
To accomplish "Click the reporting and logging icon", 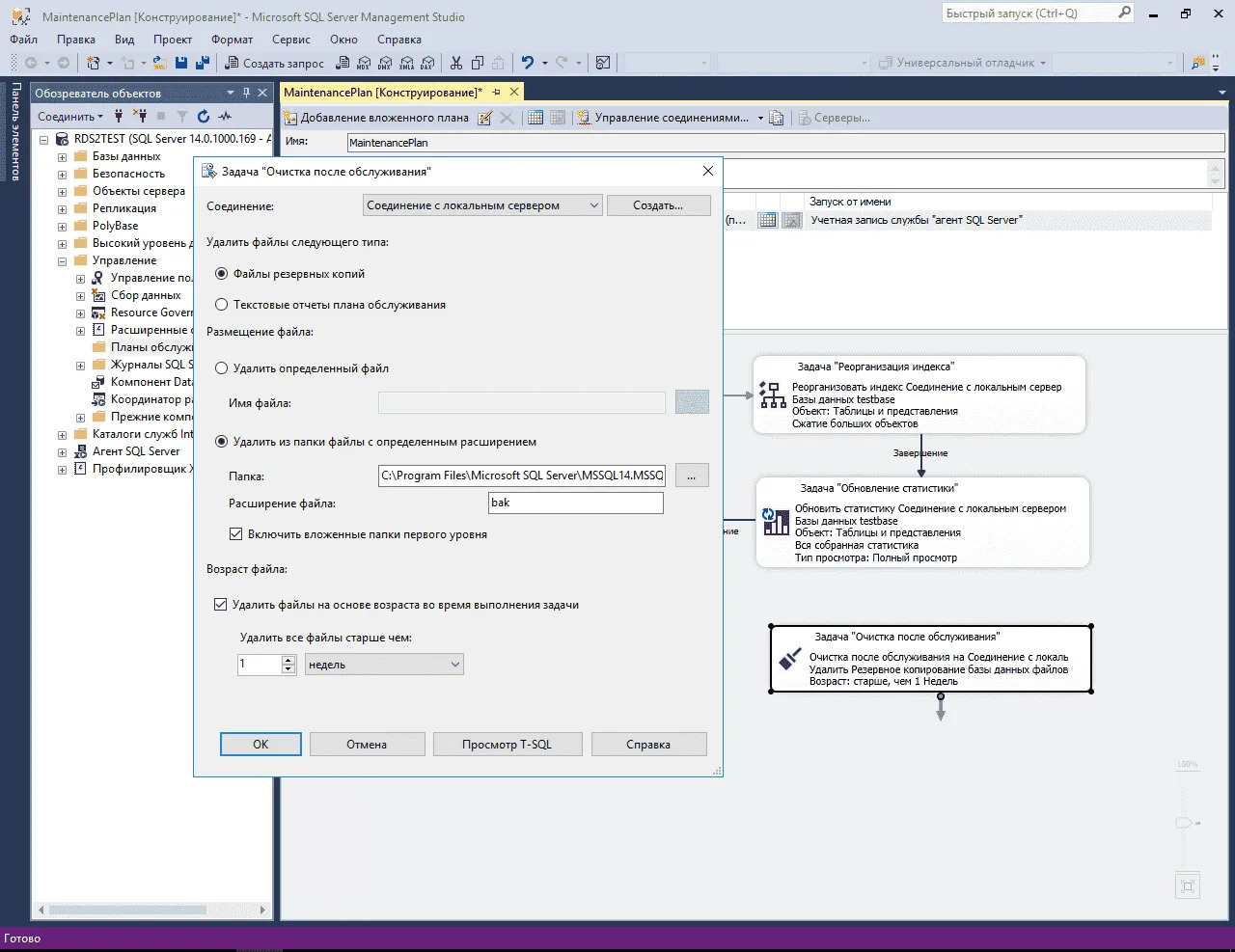I will [777, 118].
